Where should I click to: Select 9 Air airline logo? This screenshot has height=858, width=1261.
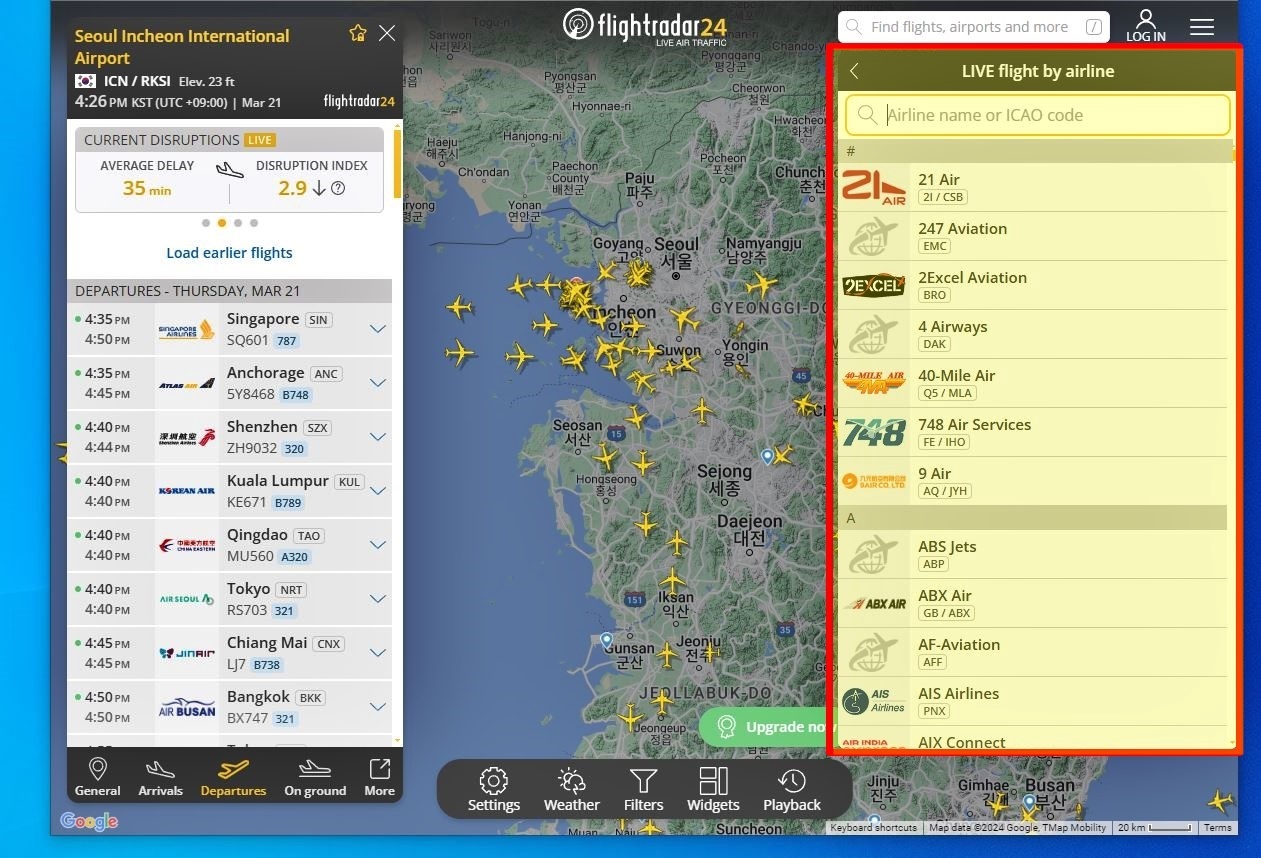874,481
